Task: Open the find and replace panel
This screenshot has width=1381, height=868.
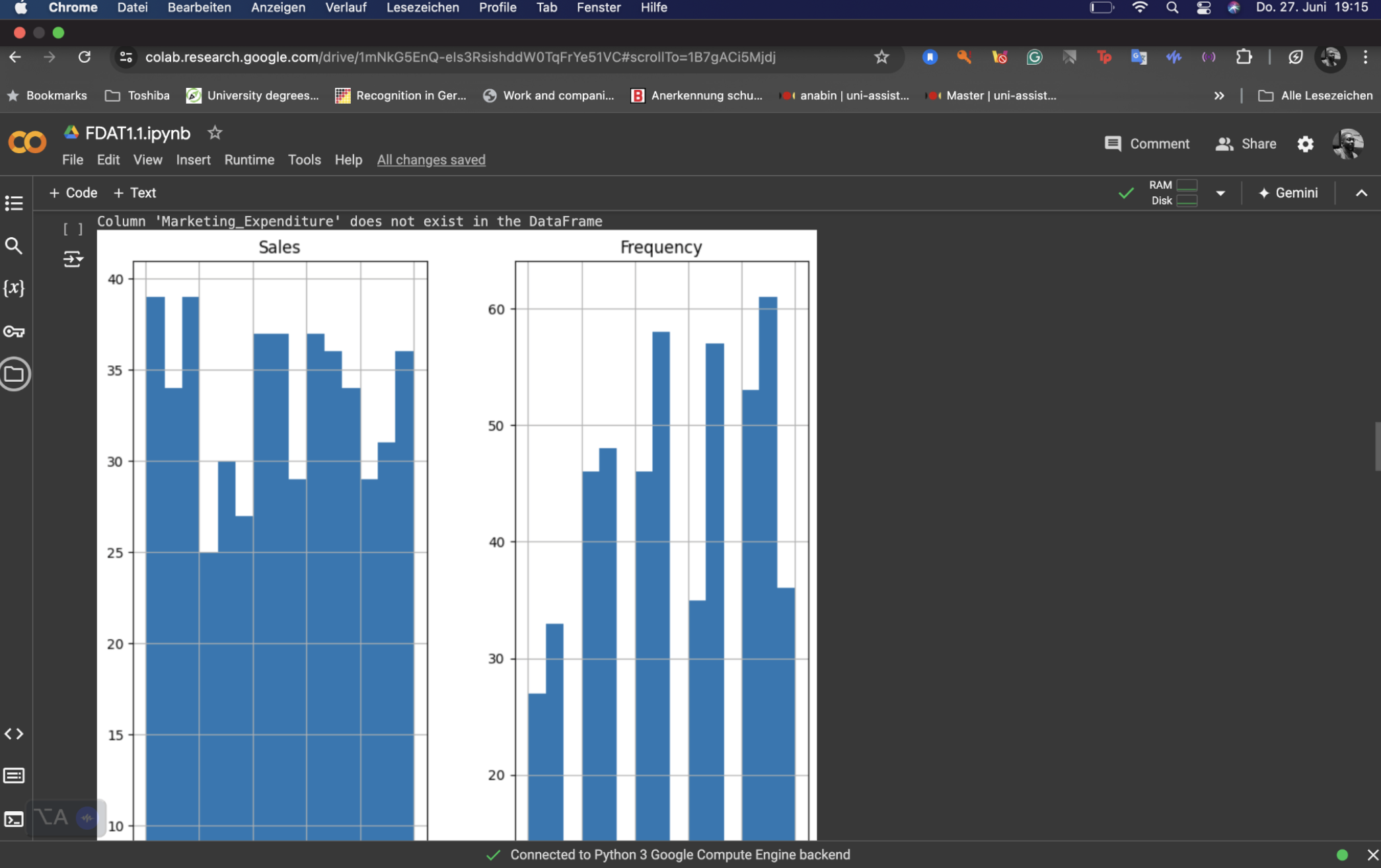Action: point(14,246)
